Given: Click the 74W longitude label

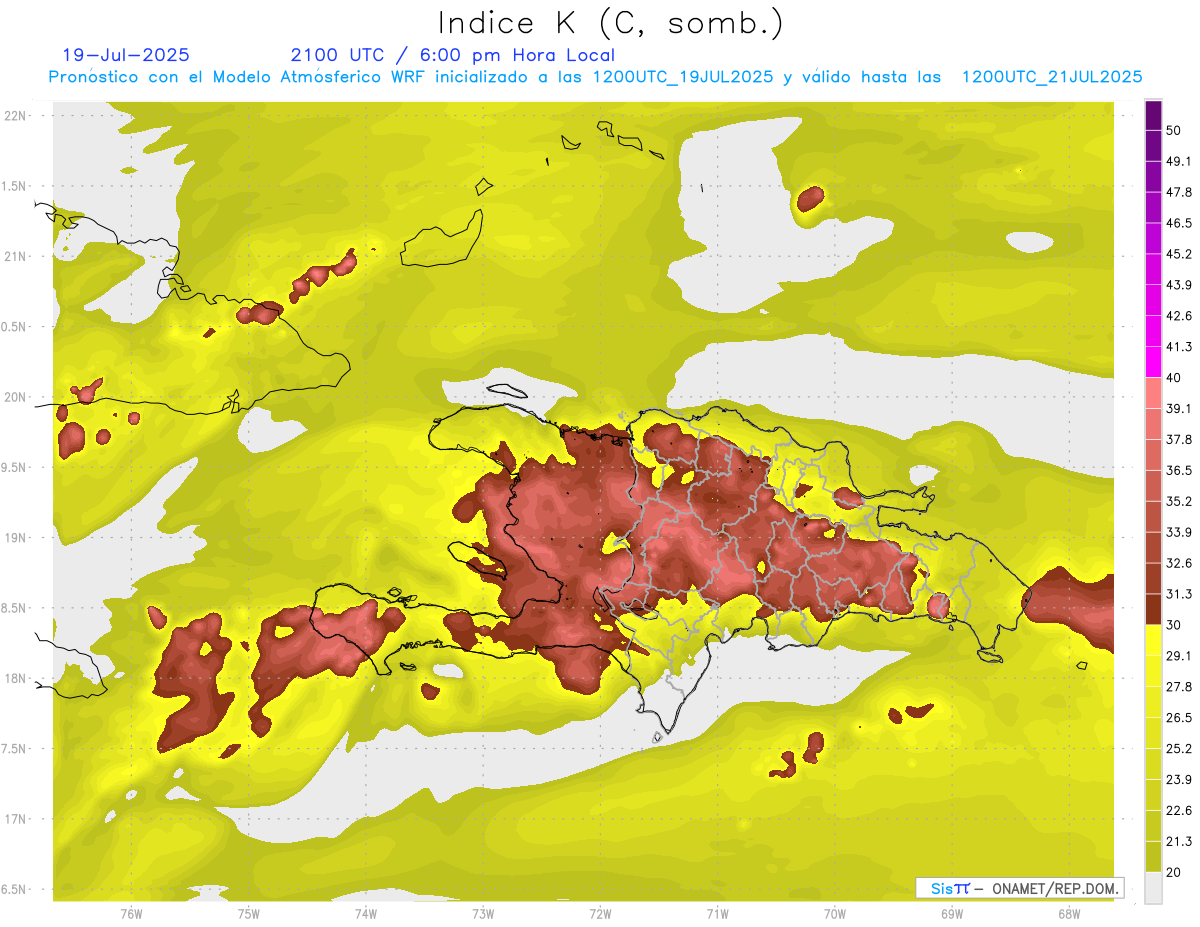Looking at the screenshot, I should [x=366, y=914].
